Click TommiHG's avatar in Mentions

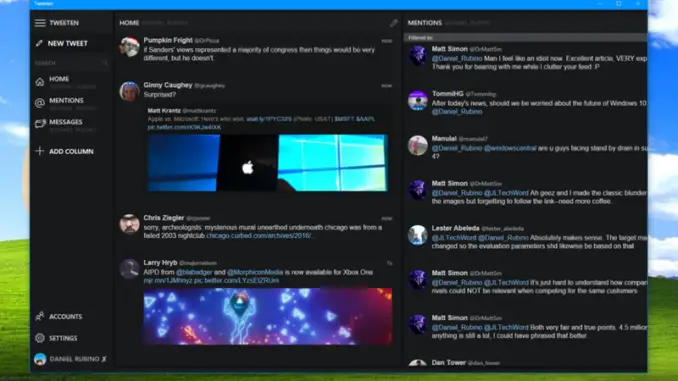click(418, 100)
